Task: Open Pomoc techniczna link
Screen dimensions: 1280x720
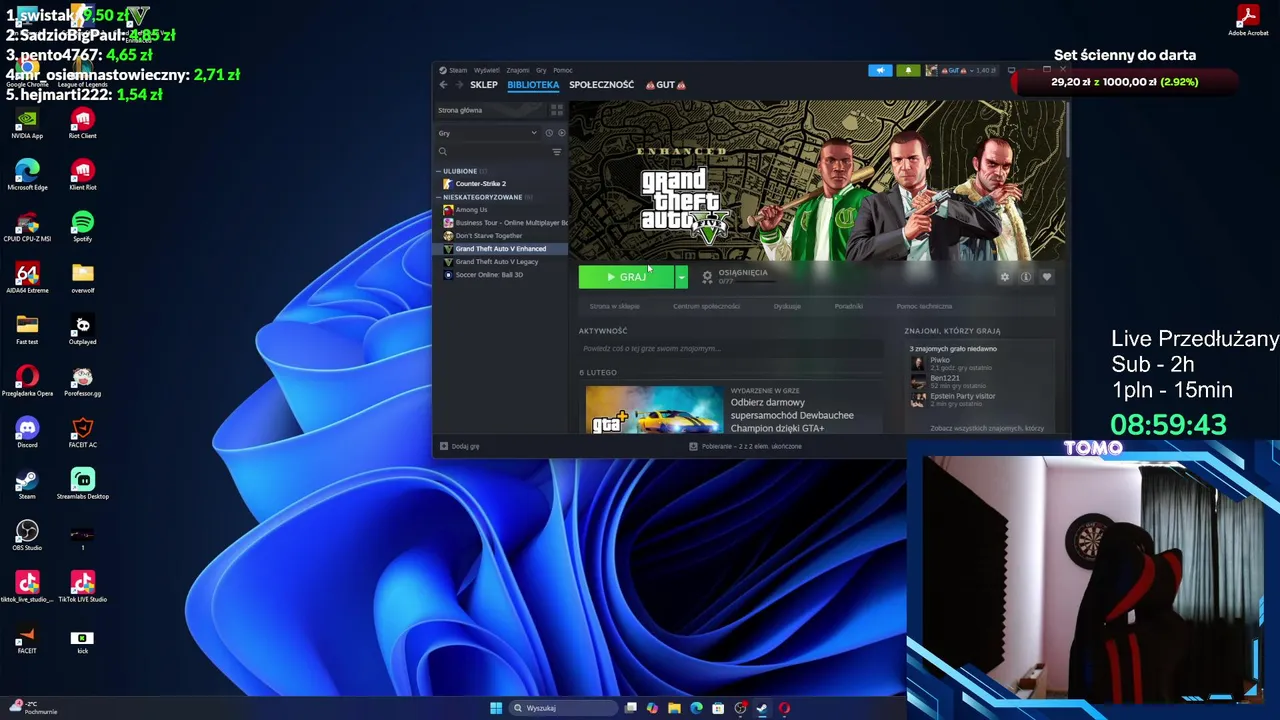Action: click(924, 306)
